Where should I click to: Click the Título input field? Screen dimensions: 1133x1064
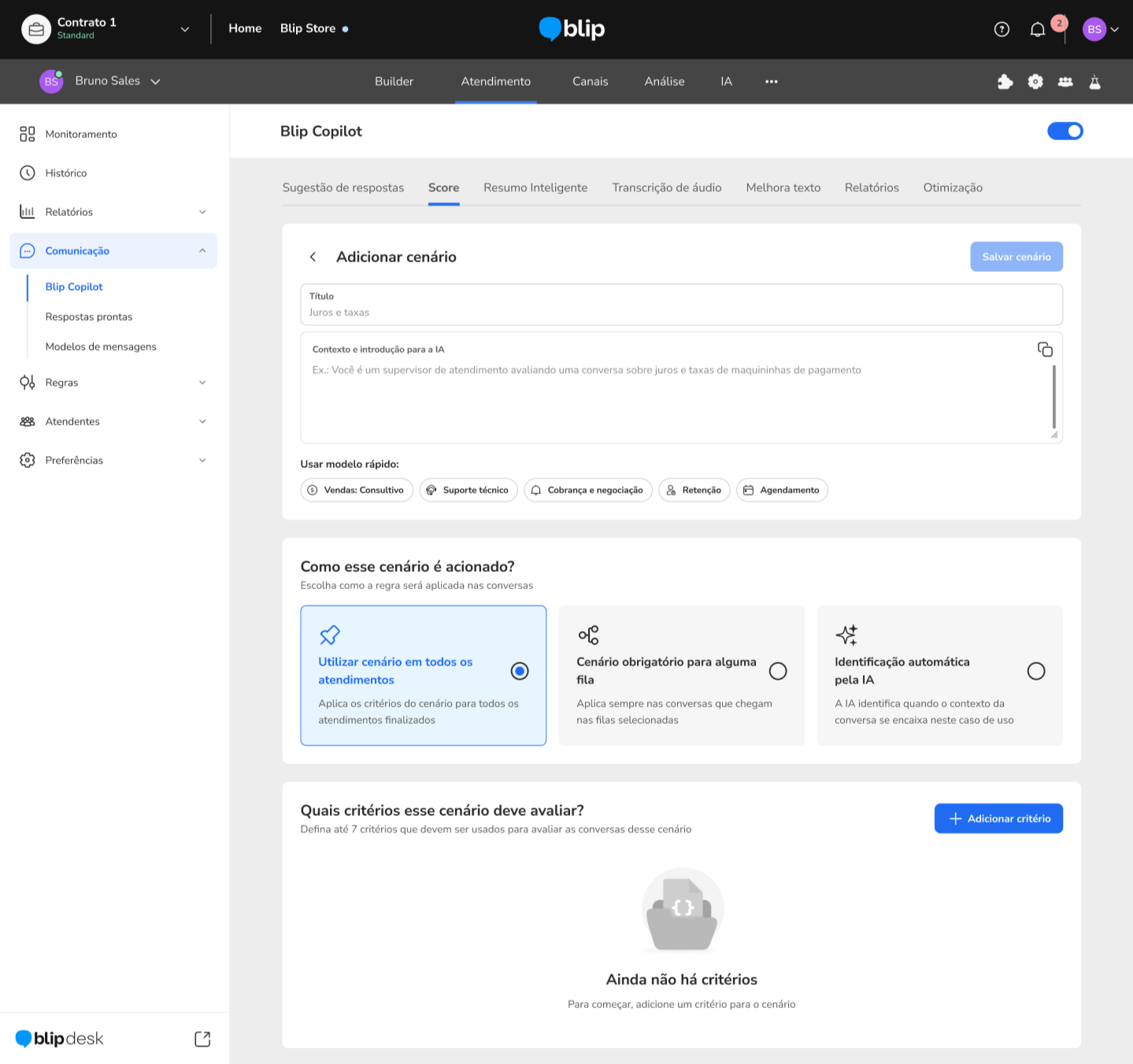click(681, 304)
